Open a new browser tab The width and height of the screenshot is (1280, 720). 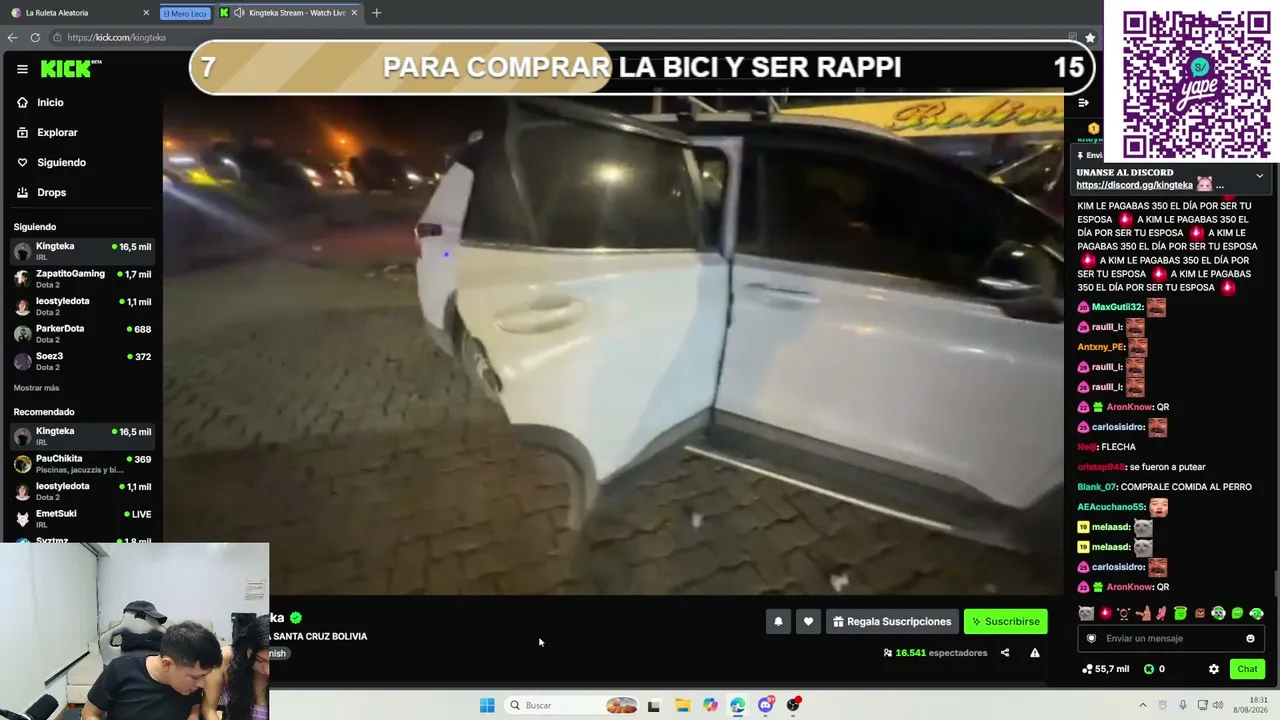point(376,13)
